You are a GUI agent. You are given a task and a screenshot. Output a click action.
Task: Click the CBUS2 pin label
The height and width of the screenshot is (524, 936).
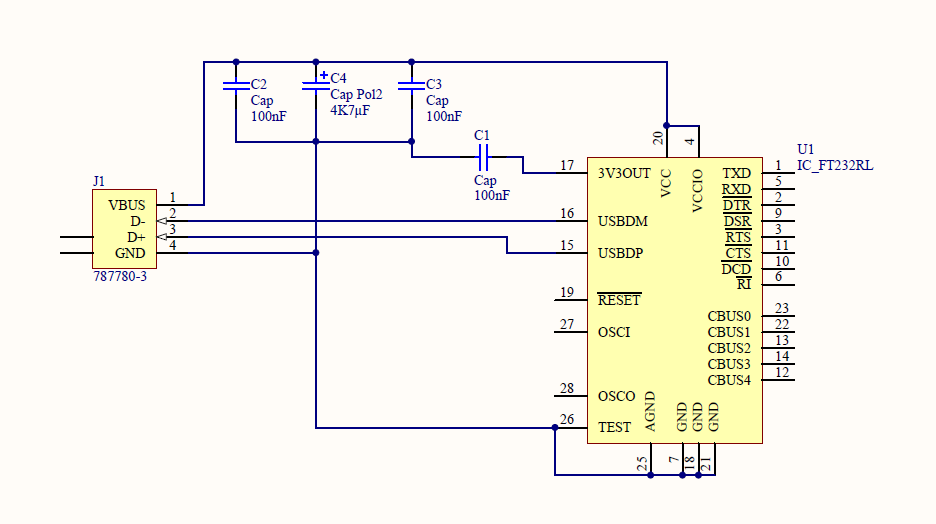pyautogui.click(x=729, y=349)
